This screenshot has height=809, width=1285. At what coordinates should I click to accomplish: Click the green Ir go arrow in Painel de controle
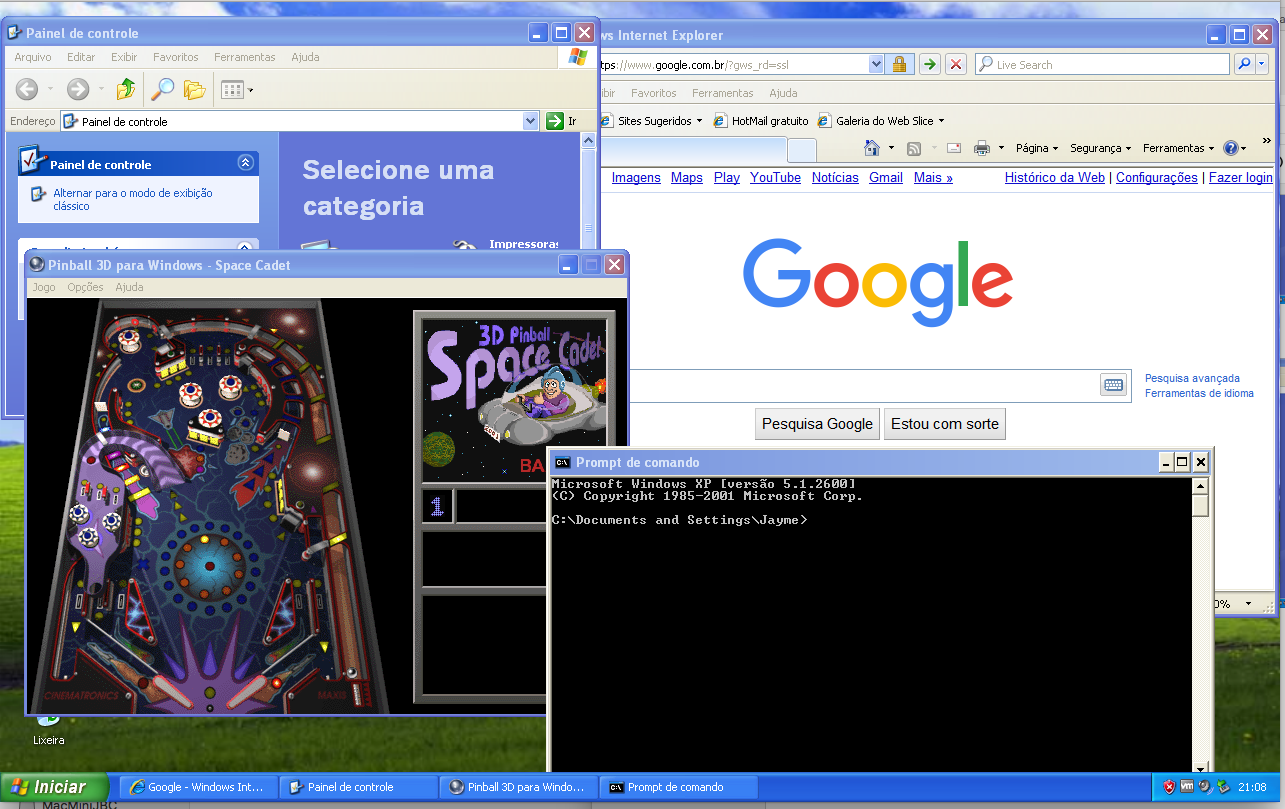pyautogui.click(x=555, y=121)
